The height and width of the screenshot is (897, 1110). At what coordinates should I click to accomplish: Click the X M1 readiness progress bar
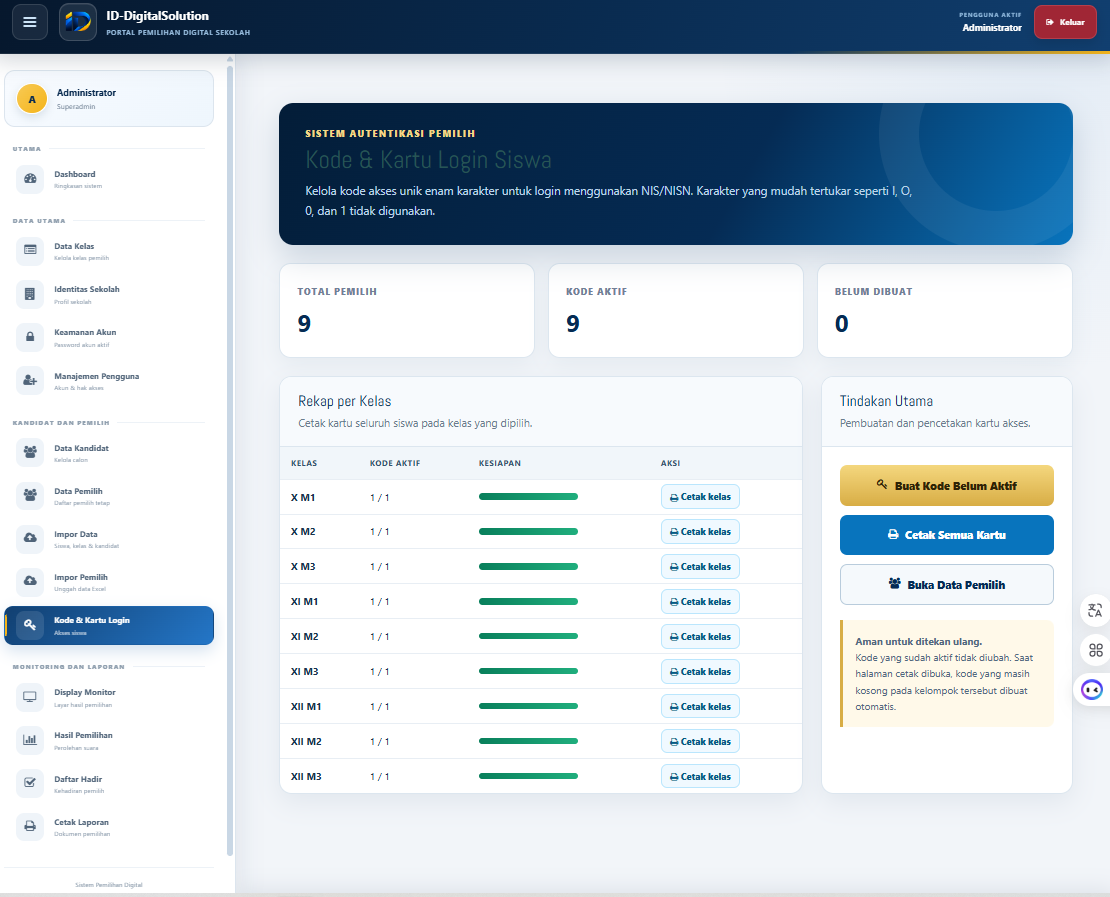tap(528, 497)
